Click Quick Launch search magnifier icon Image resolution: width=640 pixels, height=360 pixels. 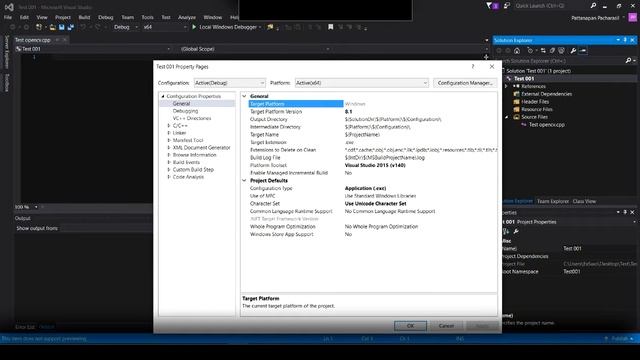click(593, 6)
